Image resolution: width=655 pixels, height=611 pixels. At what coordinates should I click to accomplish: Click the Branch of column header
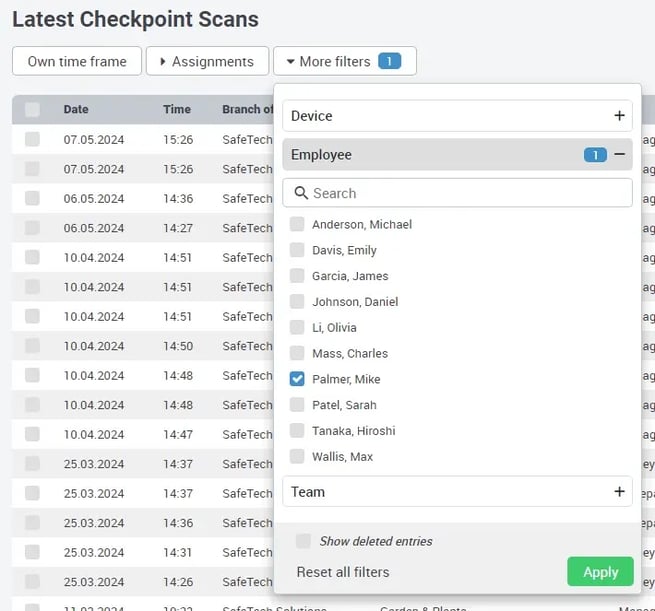247,109
